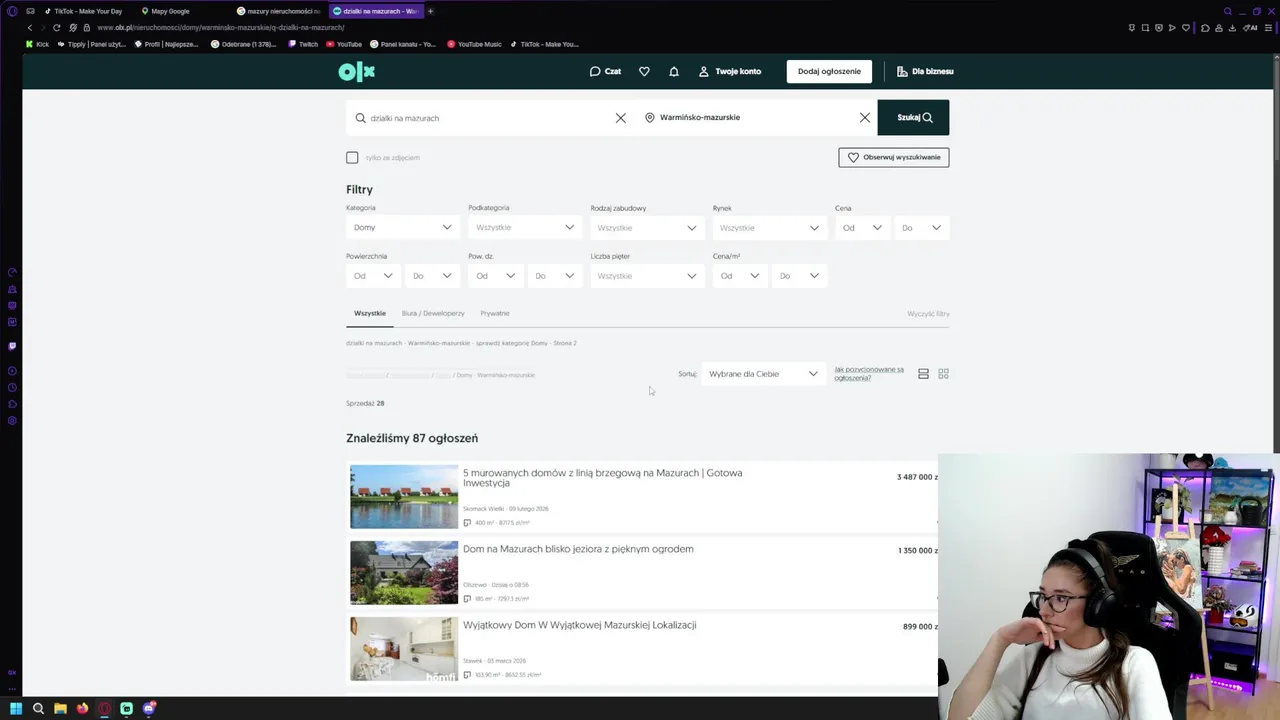1280x720 pixels.
Task: Open thumbnail of Wyjątkowy Dom listing
Action: 404,648
